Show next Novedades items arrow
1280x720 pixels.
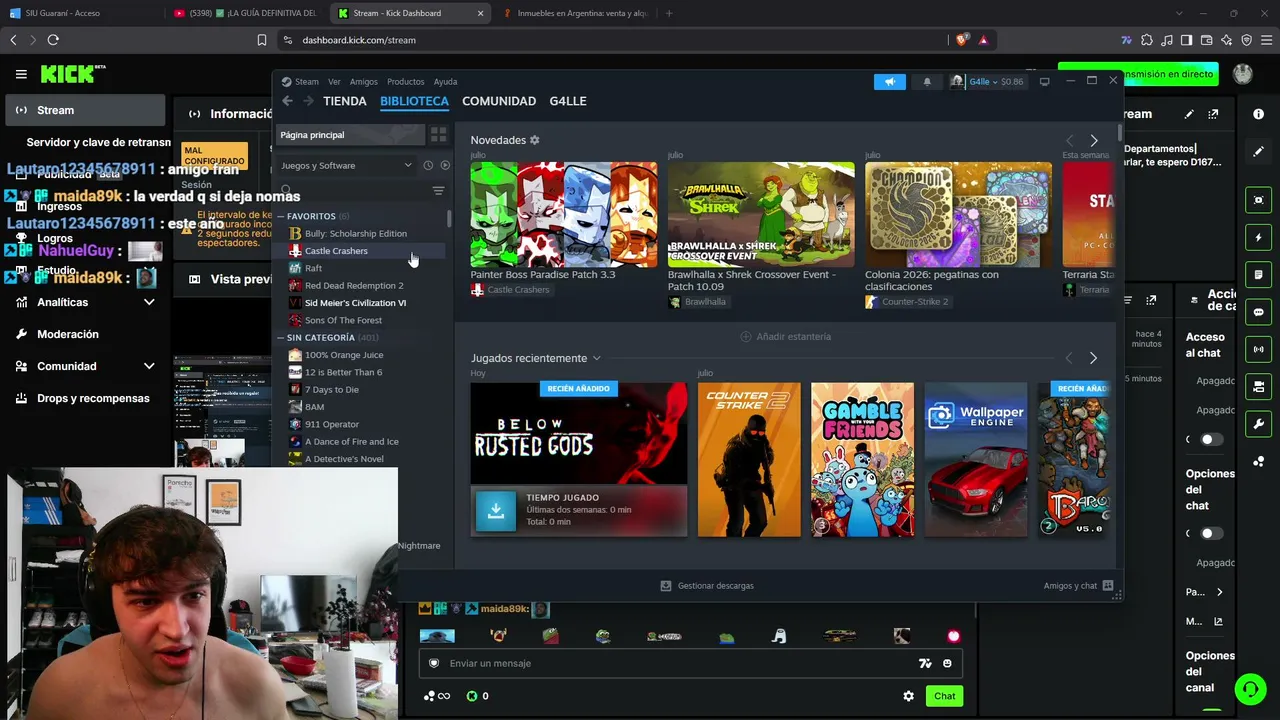1094,141
